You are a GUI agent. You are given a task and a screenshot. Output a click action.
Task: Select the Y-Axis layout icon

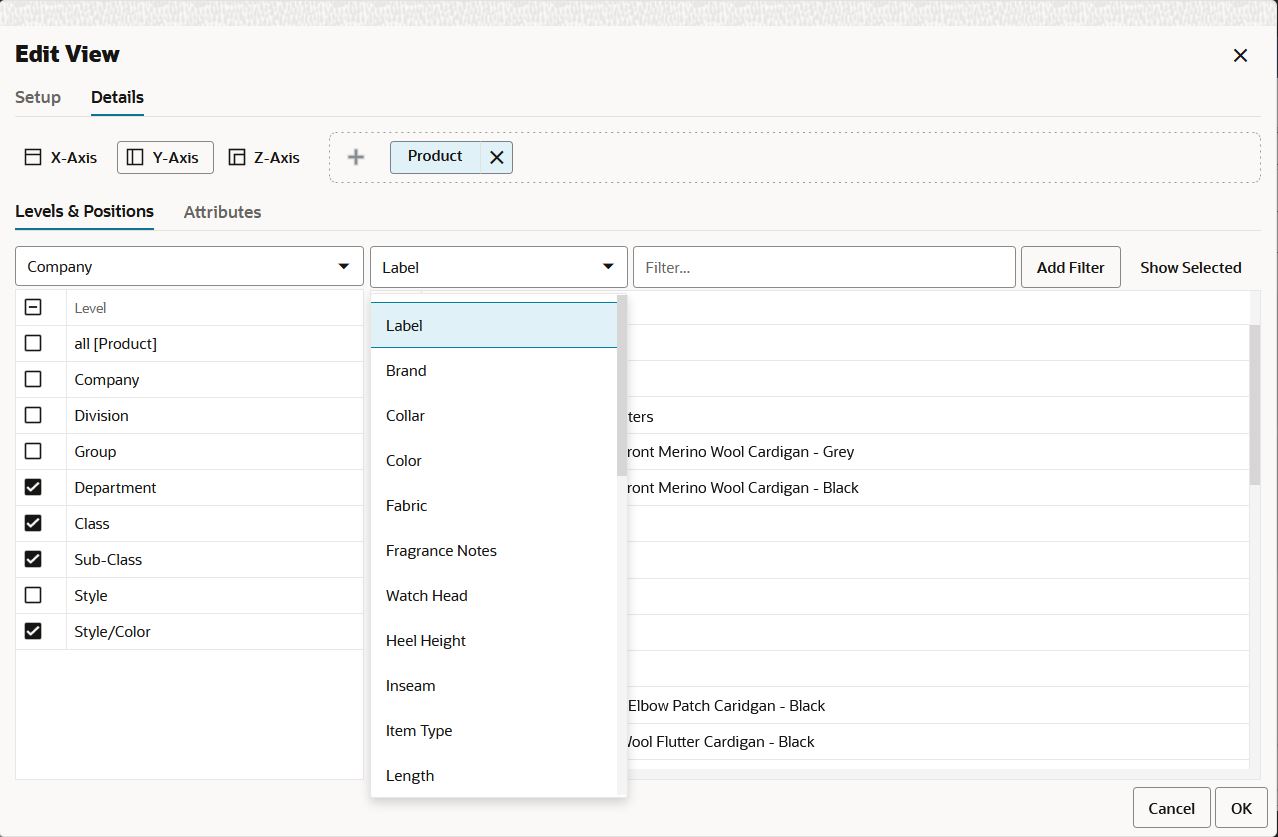135,157
